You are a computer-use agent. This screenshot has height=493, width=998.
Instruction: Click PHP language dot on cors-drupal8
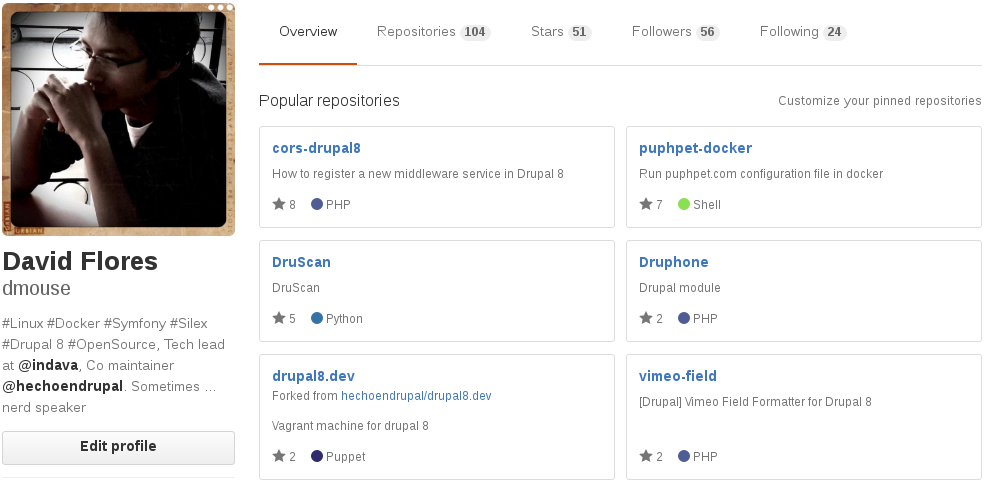click(317, 204)
